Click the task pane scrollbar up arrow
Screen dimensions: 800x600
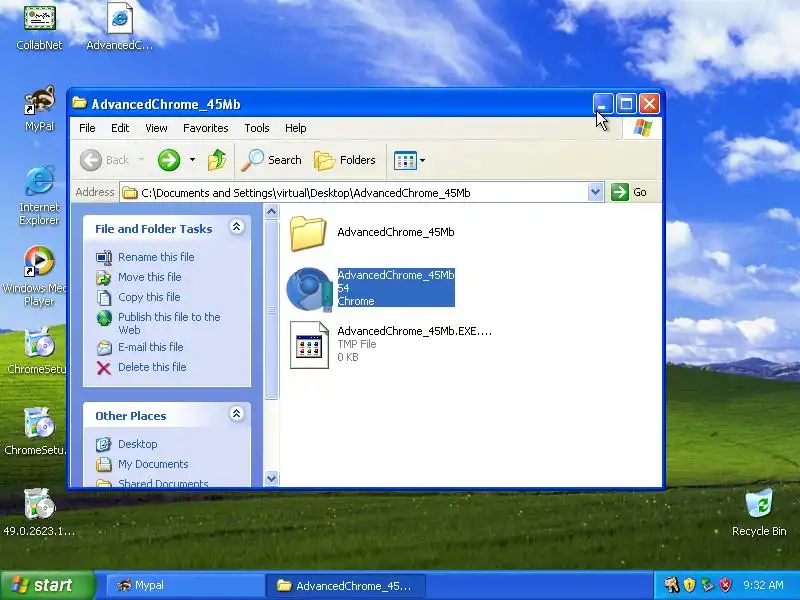[x=271, y=211]
